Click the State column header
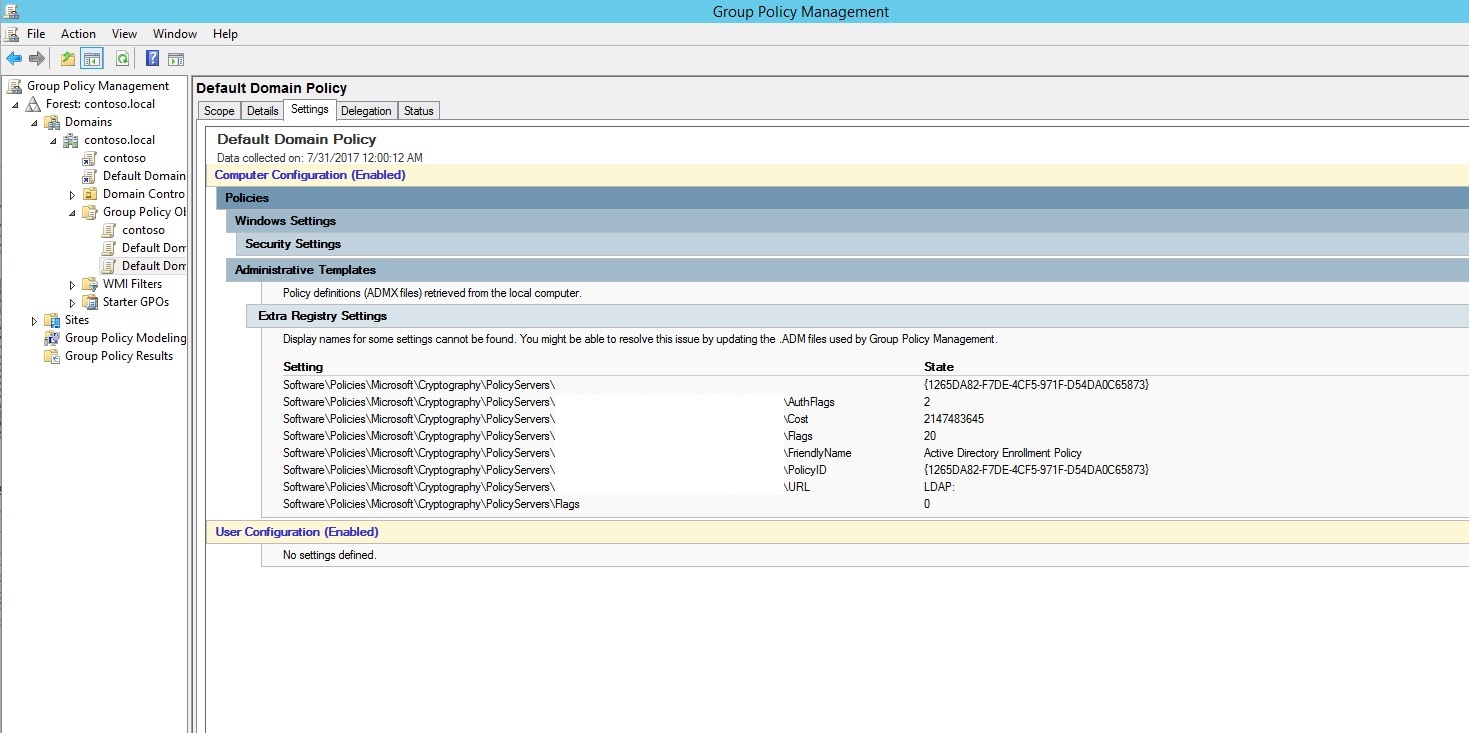The height and width of the screenshot is (733, 1469). pyautogui.click(x=939, y=367)
